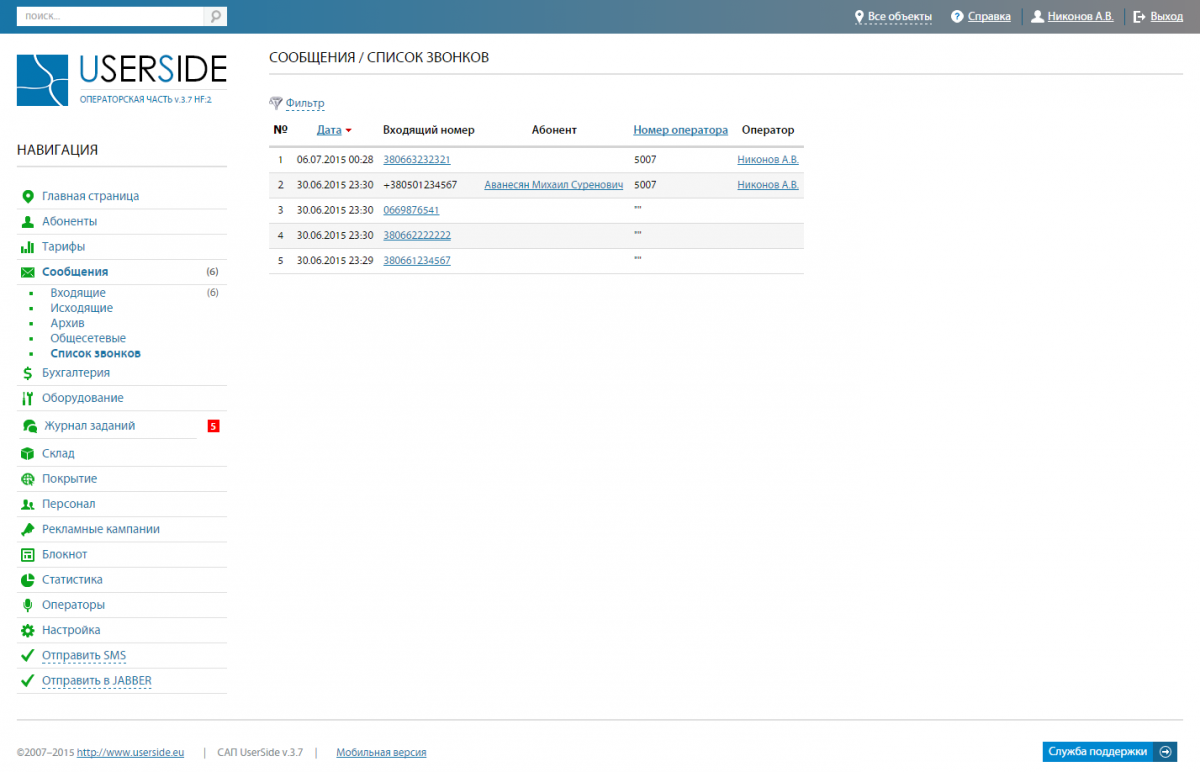Image resolution: width=1200 pixels, height=772 pixels.
Task: Click into the search input field
Action: pos(110,17)
